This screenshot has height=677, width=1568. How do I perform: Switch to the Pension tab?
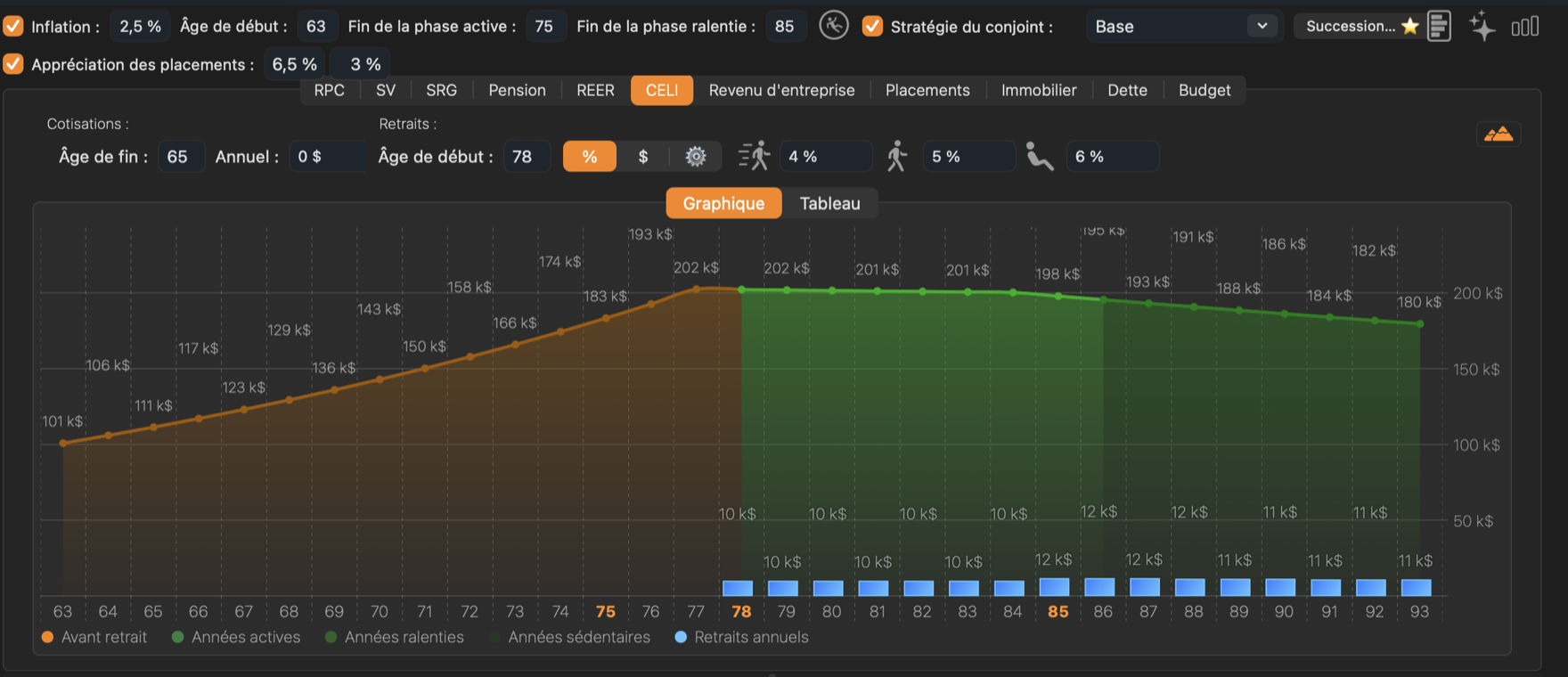[517, 90]
